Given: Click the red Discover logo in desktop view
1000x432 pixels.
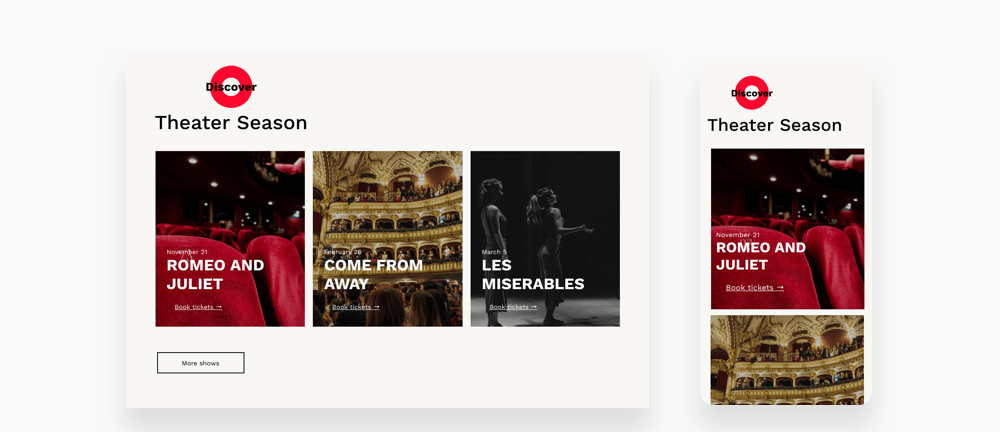Looking at the screenshot, I should (x=231, y=87).
